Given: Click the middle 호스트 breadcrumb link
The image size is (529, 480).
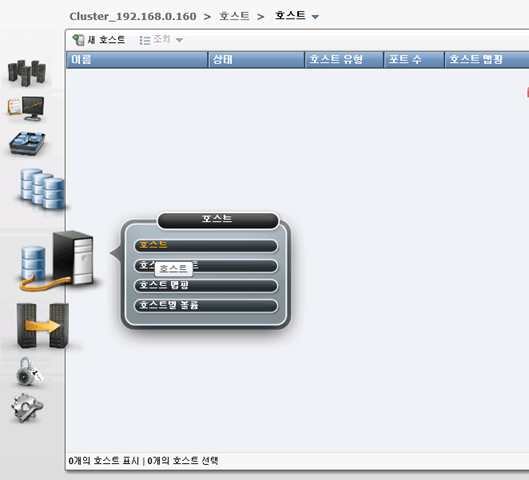Looking at the screenshot, I should pos(234,16).
